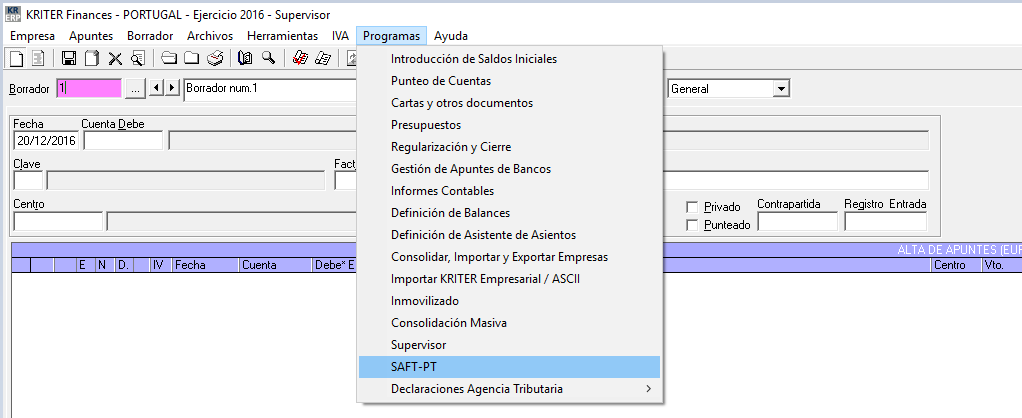Open the Ayuda menu
Screen dimensions: 1022x418
tap(451, 36)
